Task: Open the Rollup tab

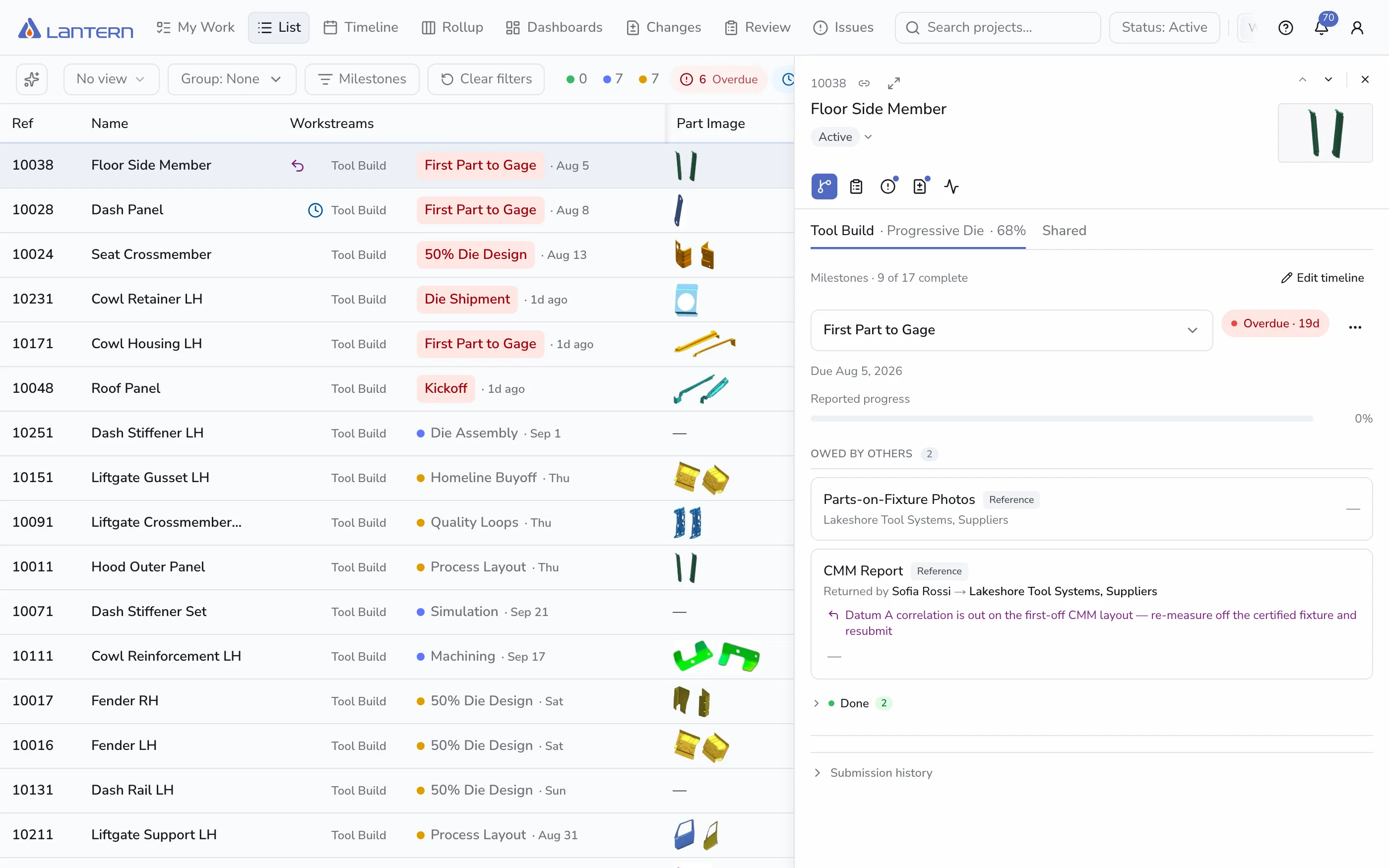Action: [x=452, y=28]
